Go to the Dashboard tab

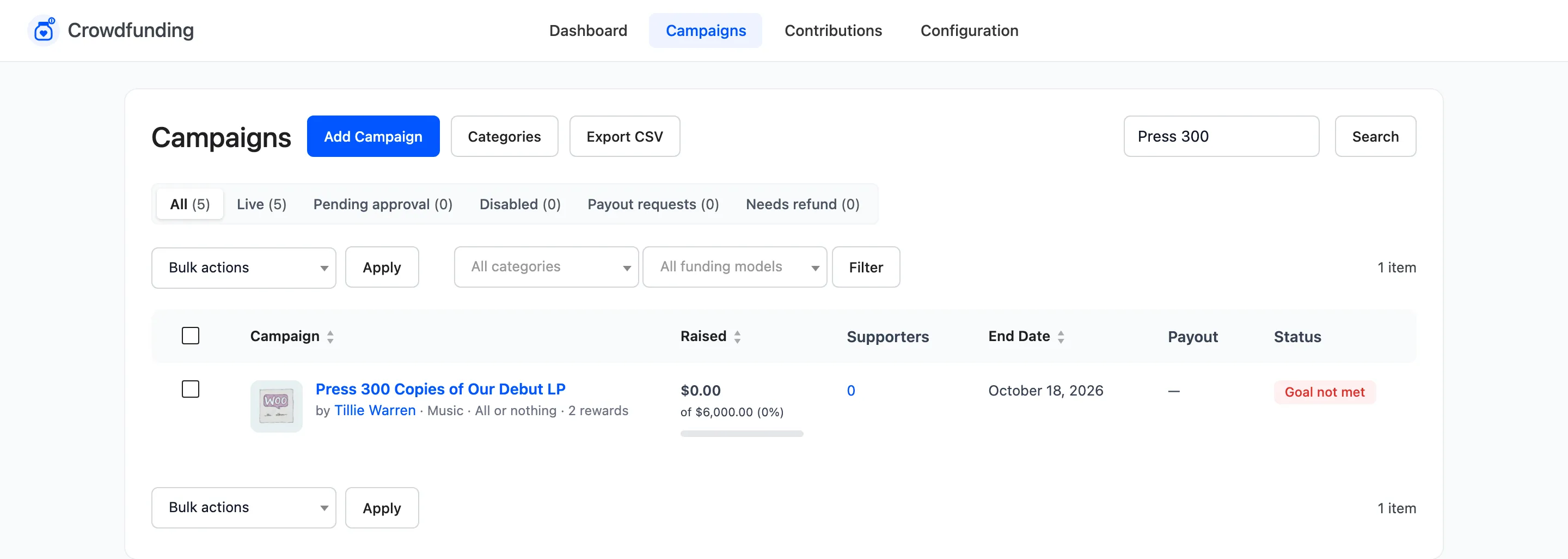point(588,31)
